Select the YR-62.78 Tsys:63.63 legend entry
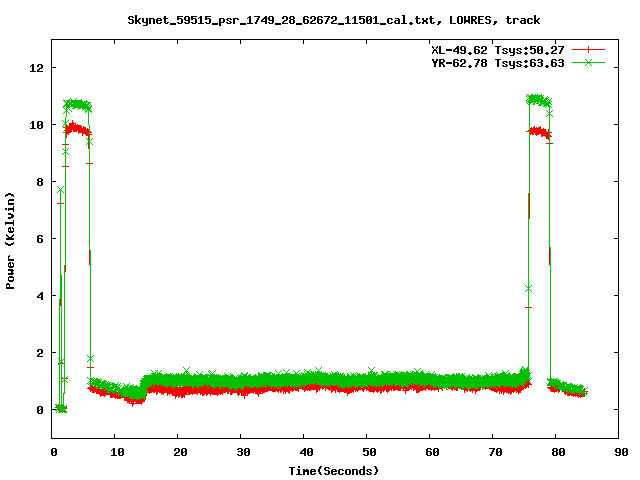Viewport: 640px width, 480px height. 498,63
